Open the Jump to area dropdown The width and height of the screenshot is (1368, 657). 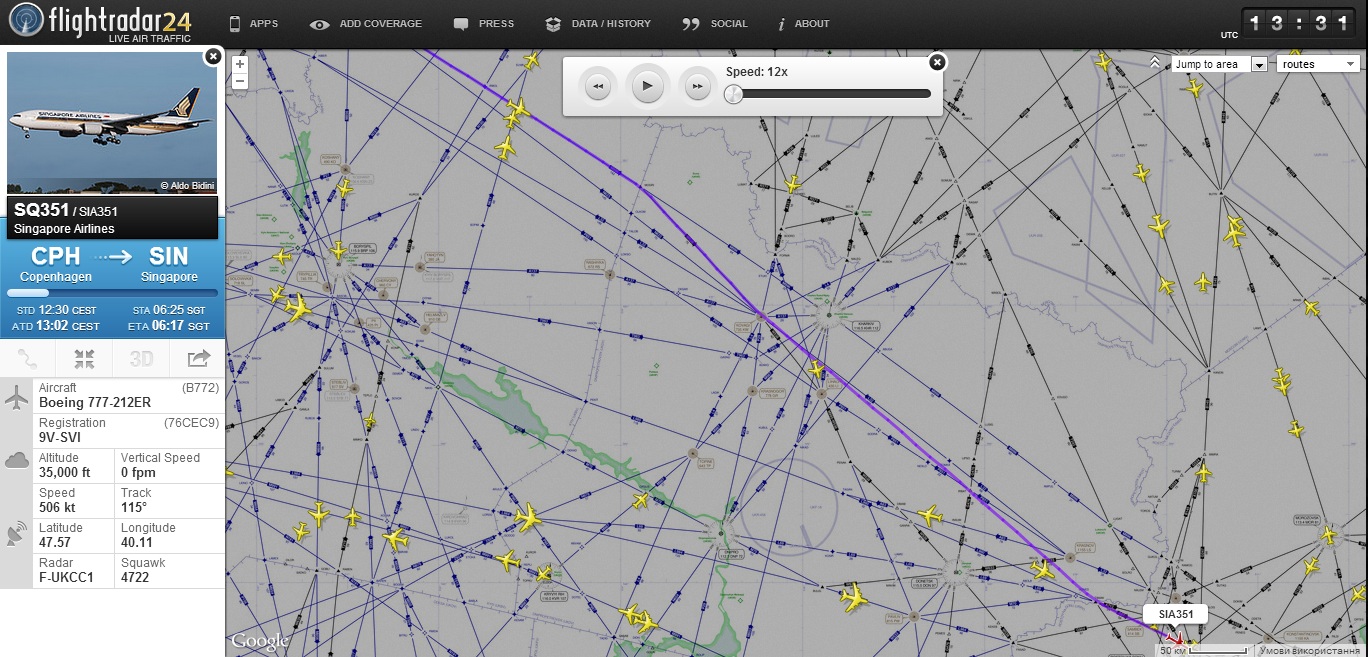(1218, 64)
